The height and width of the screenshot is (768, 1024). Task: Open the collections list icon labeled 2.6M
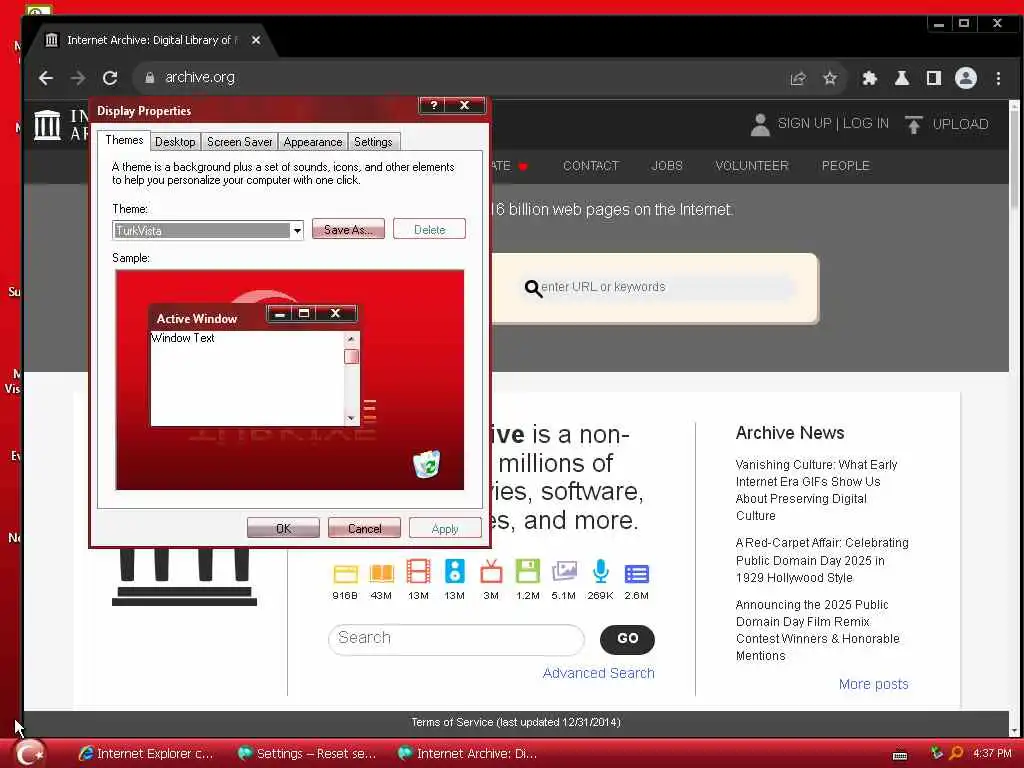click(x=637, y=573)
